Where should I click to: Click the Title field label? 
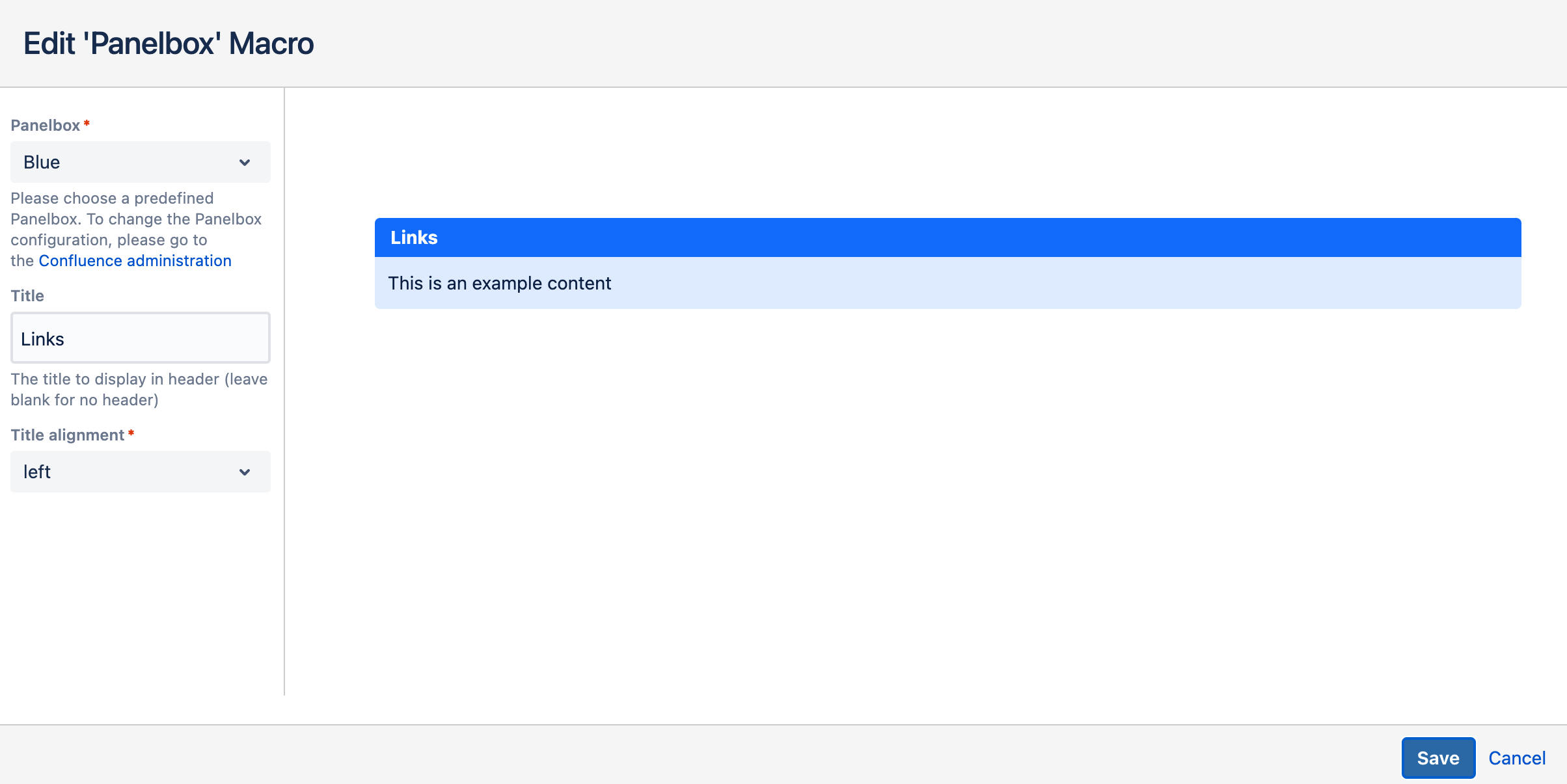tap(27, 296)
